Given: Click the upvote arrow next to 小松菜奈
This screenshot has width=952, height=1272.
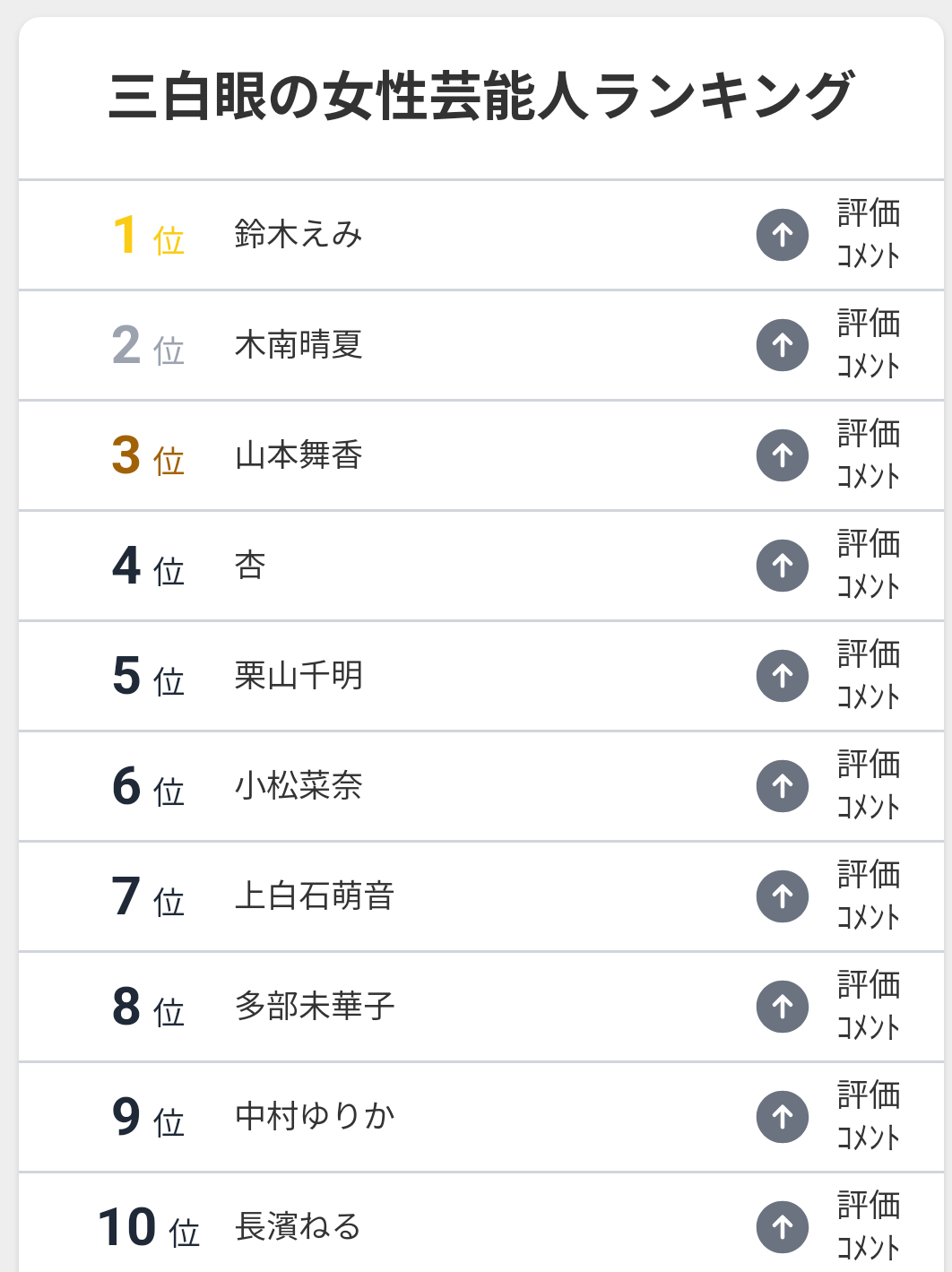Looking at the screenshot, I should [x=783, y=786].
